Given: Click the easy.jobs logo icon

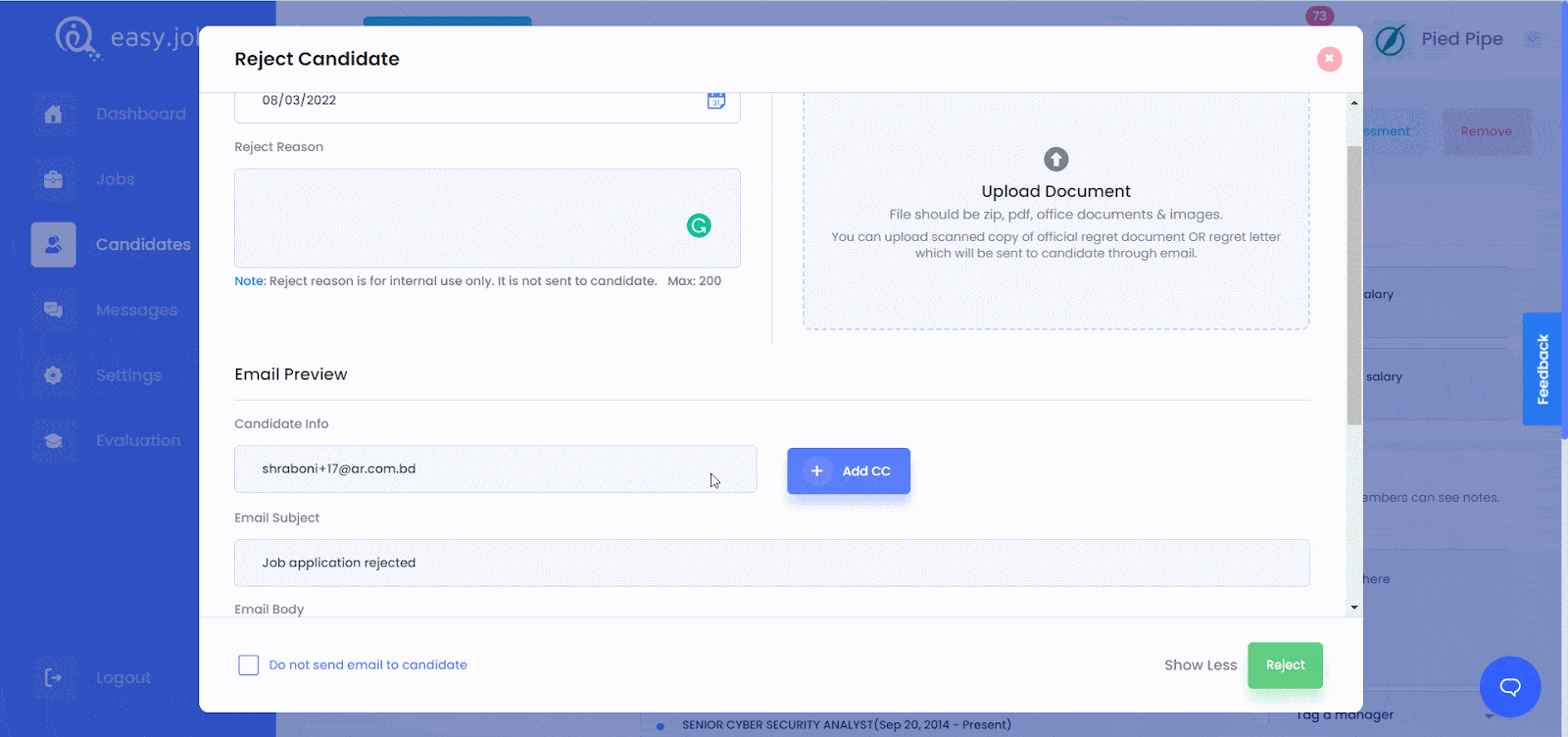Looking at the screenshot, I should click(x=76, y=38).
